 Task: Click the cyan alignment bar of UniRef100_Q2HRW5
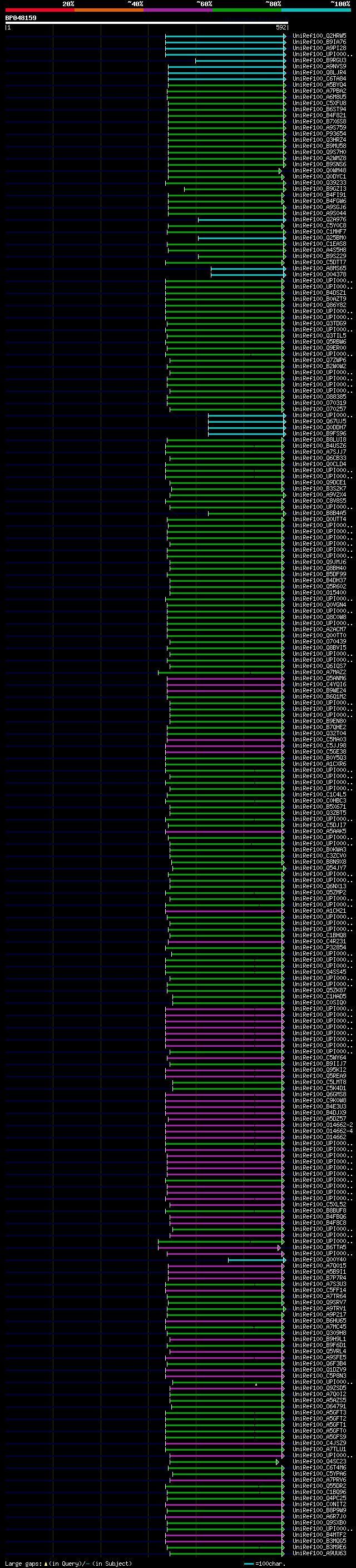[225, 36]
